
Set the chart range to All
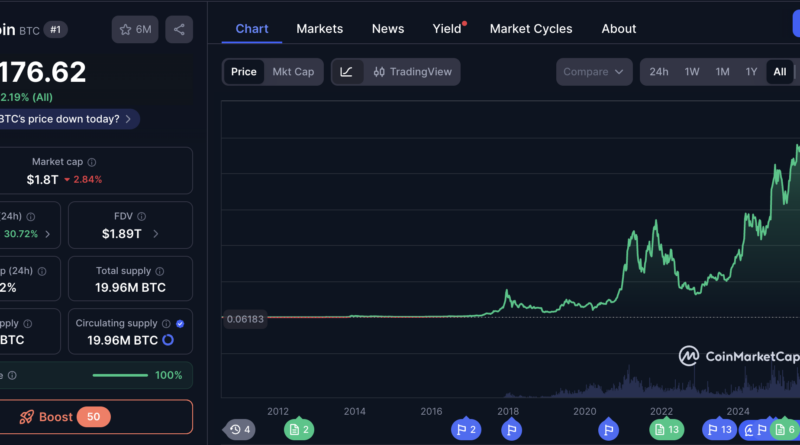(x=780, y=72)
